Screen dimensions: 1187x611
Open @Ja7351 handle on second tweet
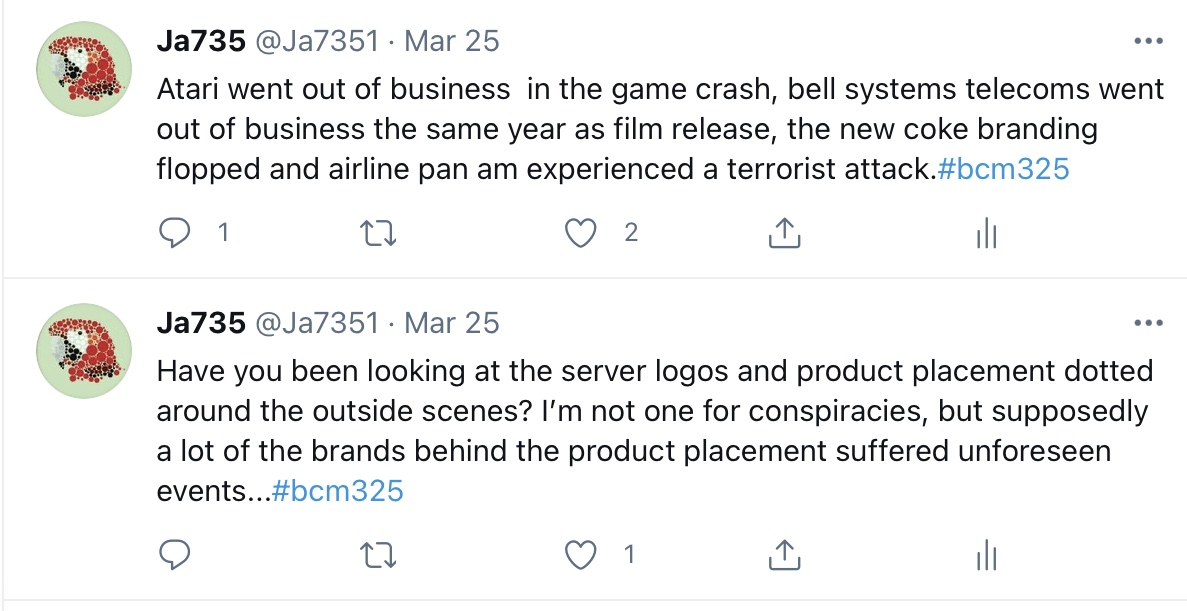point(317,323)
